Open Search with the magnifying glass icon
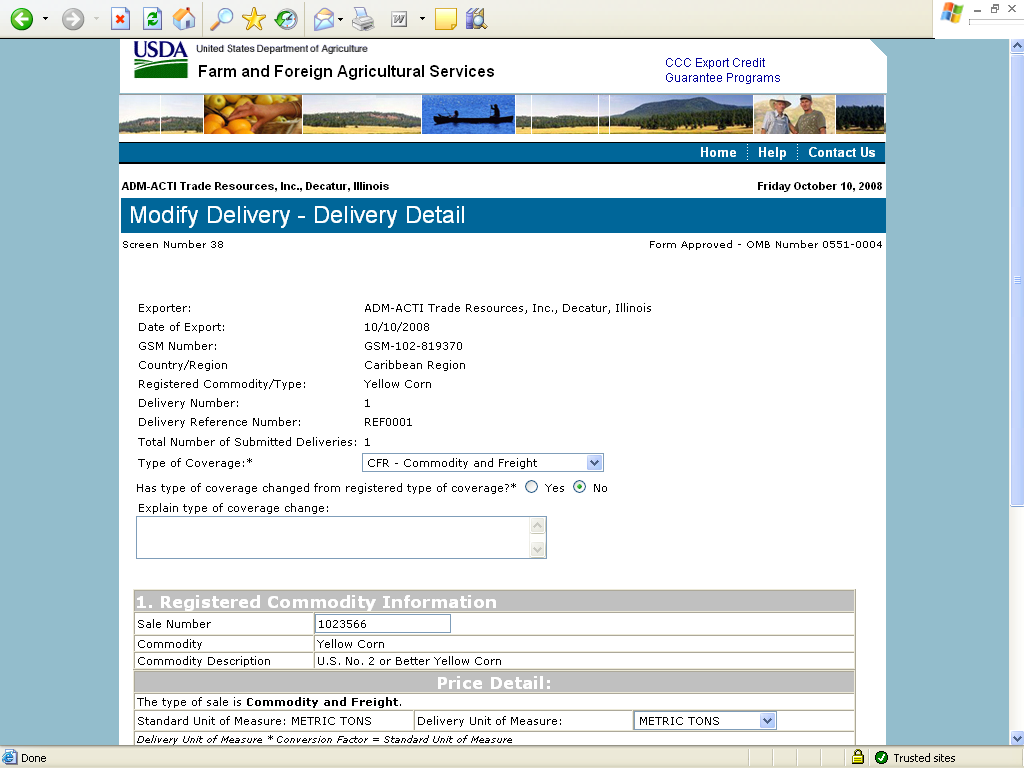Screen dimensions: 1024x768 click(x=221, y=19)
